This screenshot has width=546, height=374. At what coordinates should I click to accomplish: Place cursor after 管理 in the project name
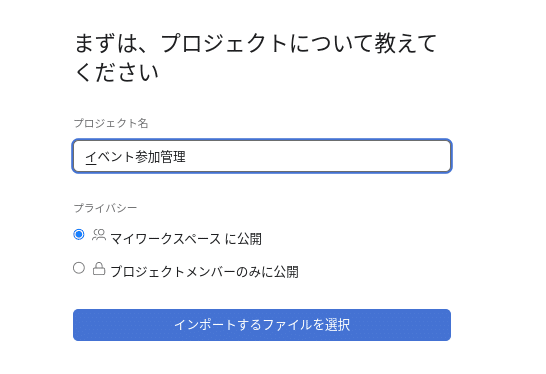(x=186, y=157)
